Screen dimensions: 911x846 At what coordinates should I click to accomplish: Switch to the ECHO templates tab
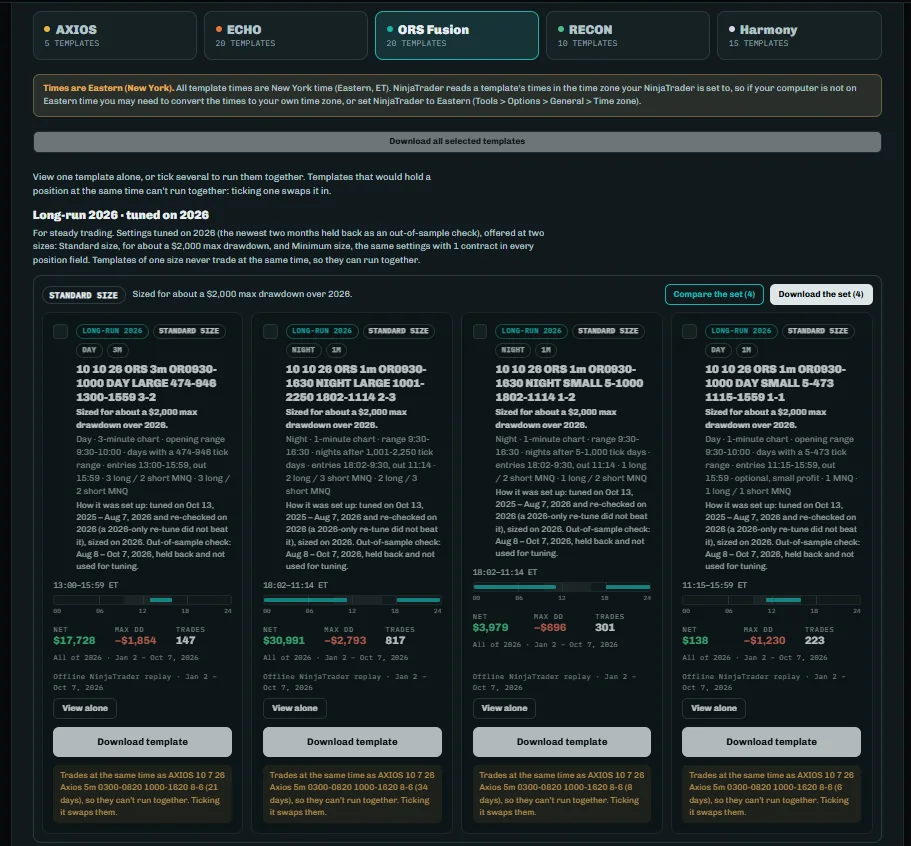point(286,35)
